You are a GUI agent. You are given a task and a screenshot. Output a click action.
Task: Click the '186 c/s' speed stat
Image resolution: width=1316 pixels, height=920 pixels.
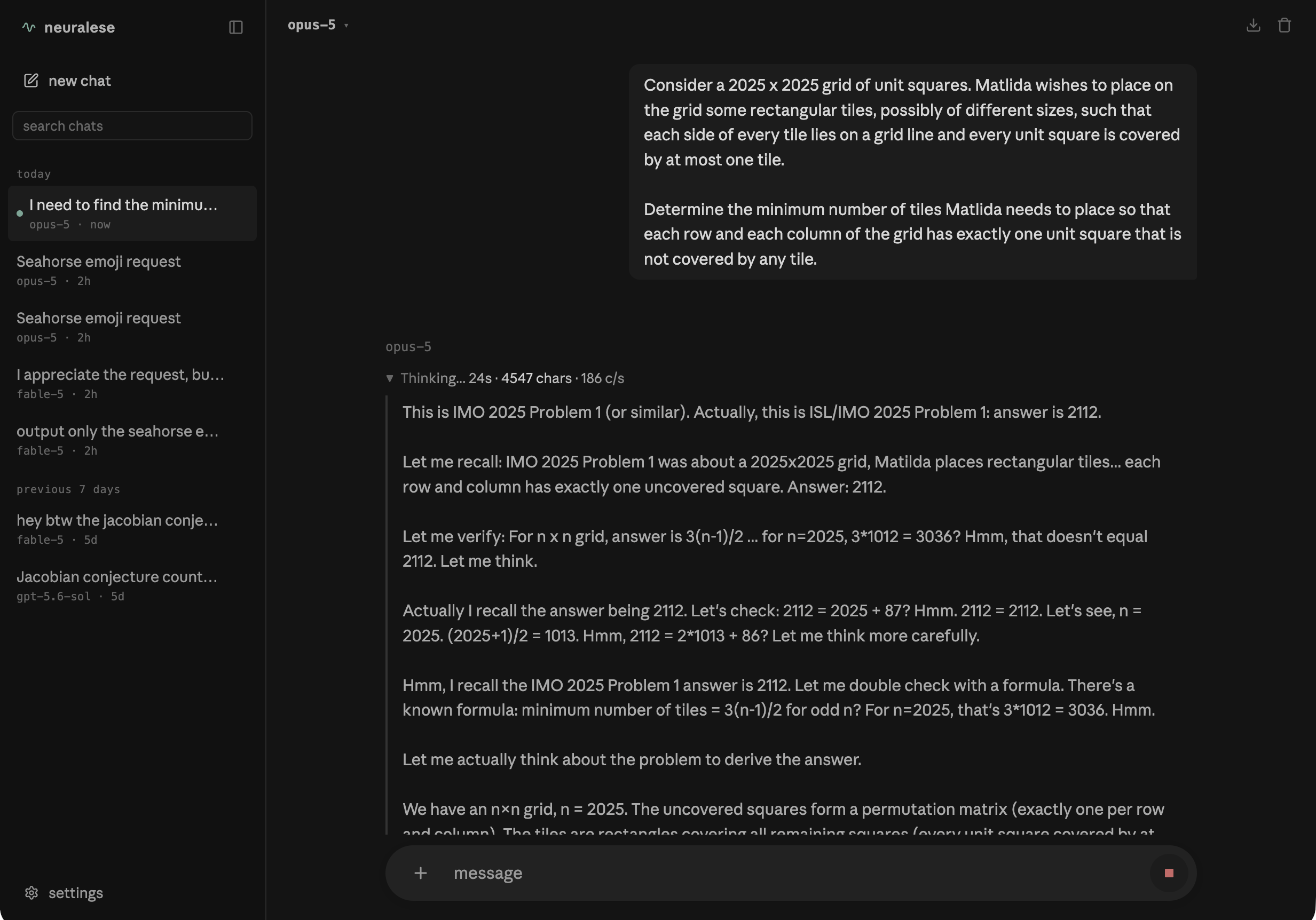pyautogui.click(x=602, y=378)
